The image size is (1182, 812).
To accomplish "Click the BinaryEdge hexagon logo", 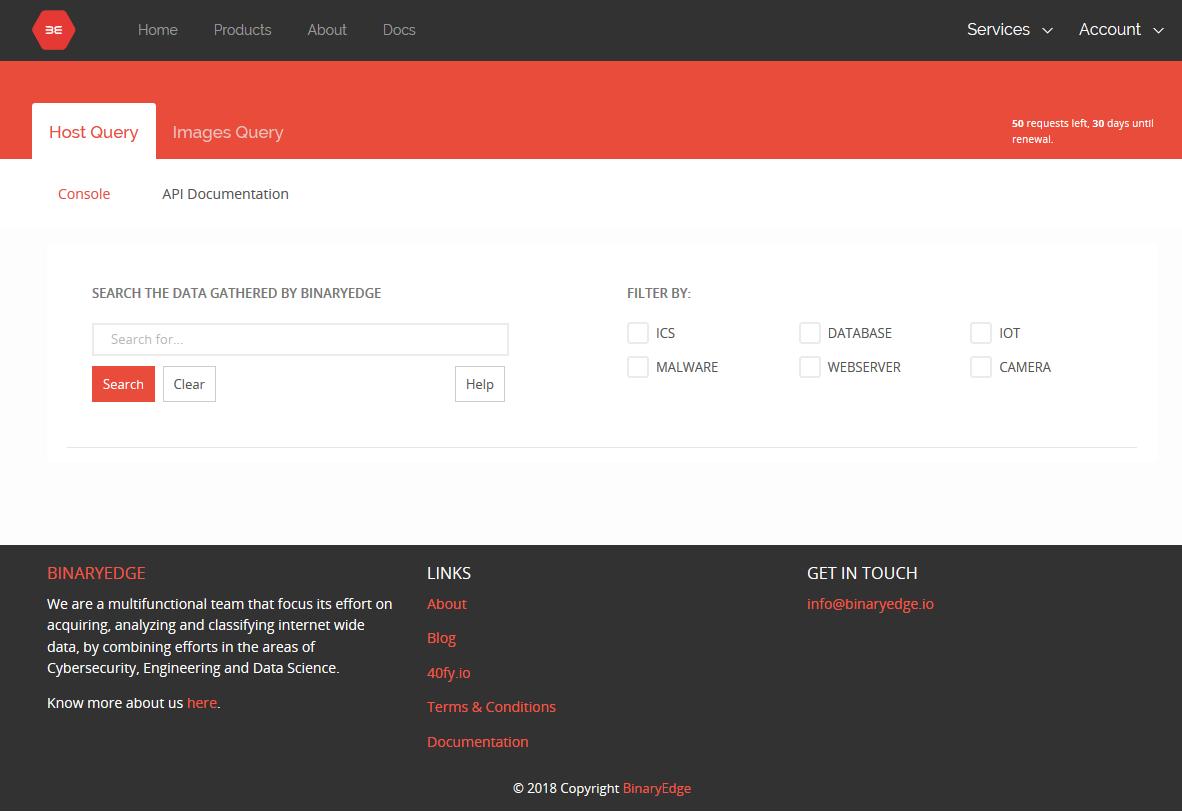I will pyautogui.click(x=54, y=30).
